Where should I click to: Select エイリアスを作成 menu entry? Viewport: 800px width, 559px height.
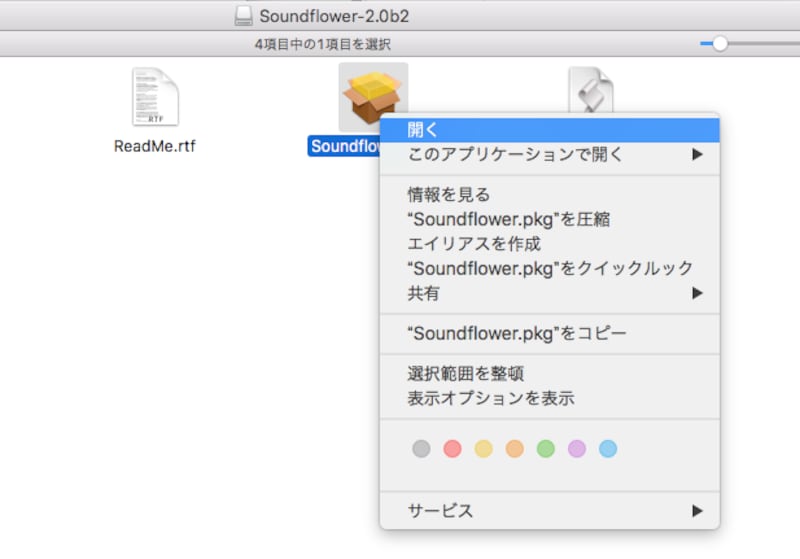[x=549, y=244]
